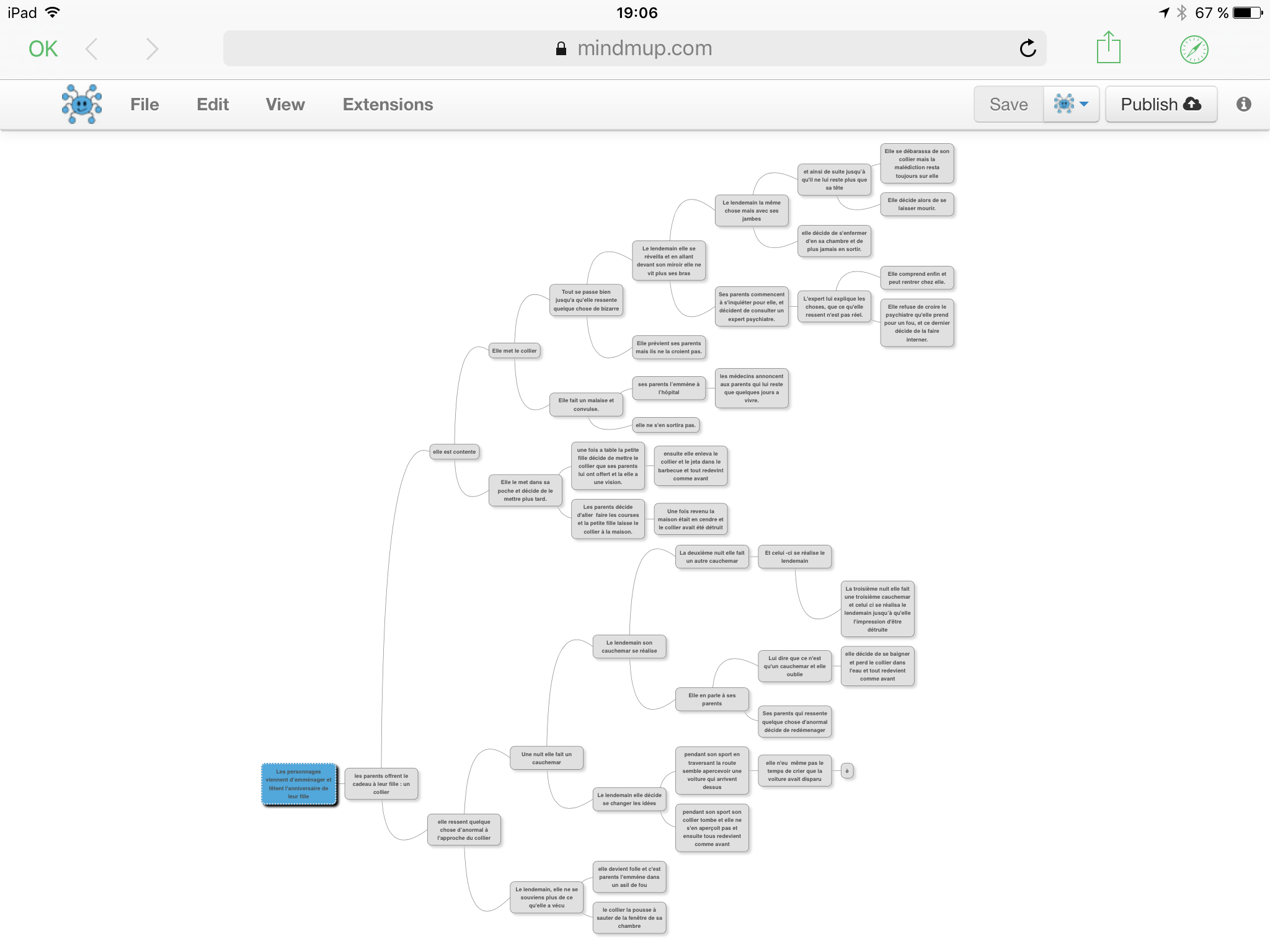Click the Extensions menu item

coord(387,104)
